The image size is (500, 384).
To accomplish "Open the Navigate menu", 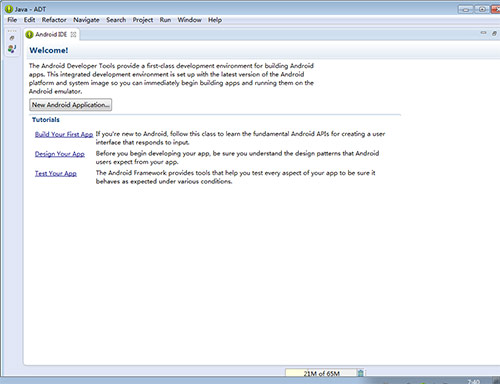I will click(x=86, y=20).
